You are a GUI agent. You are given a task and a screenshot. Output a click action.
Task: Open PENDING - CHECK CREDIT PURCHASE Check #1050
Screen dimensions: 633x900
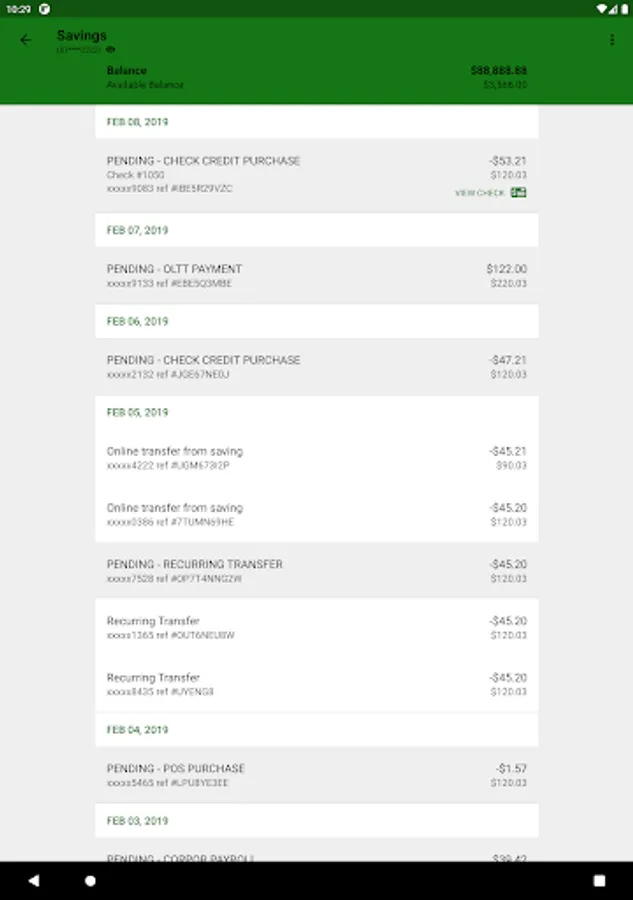[x=316, y=176]
